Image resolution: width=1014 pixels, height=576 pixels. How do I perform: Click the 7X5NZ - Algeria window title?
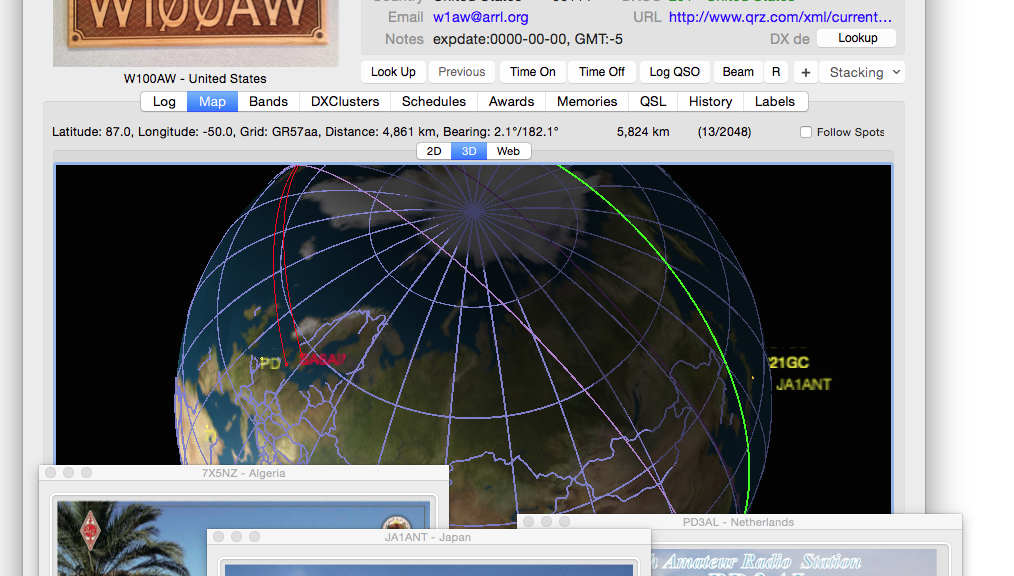point(244,473)
